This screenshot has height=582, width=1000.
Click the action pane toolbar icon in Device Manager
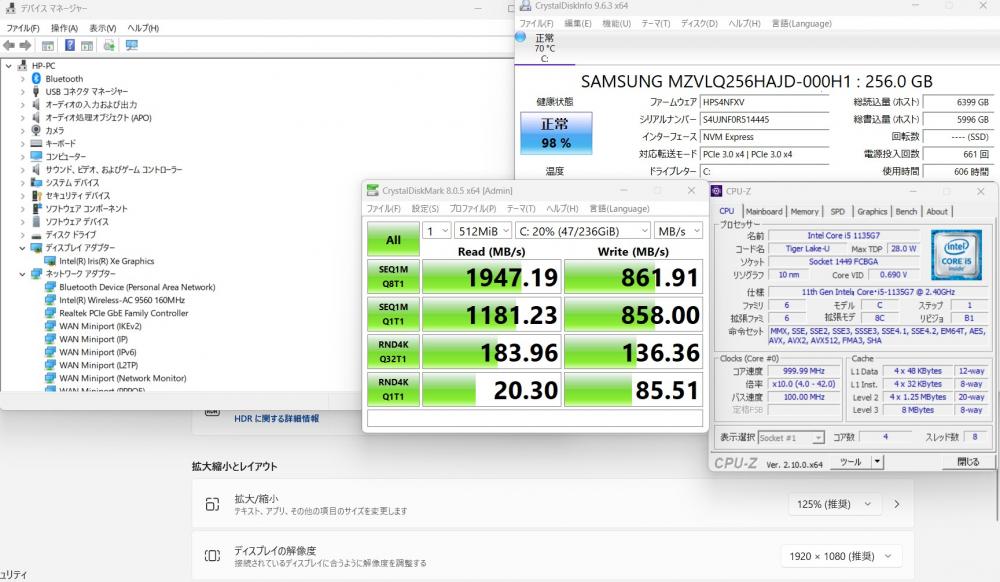pos(87,45)
